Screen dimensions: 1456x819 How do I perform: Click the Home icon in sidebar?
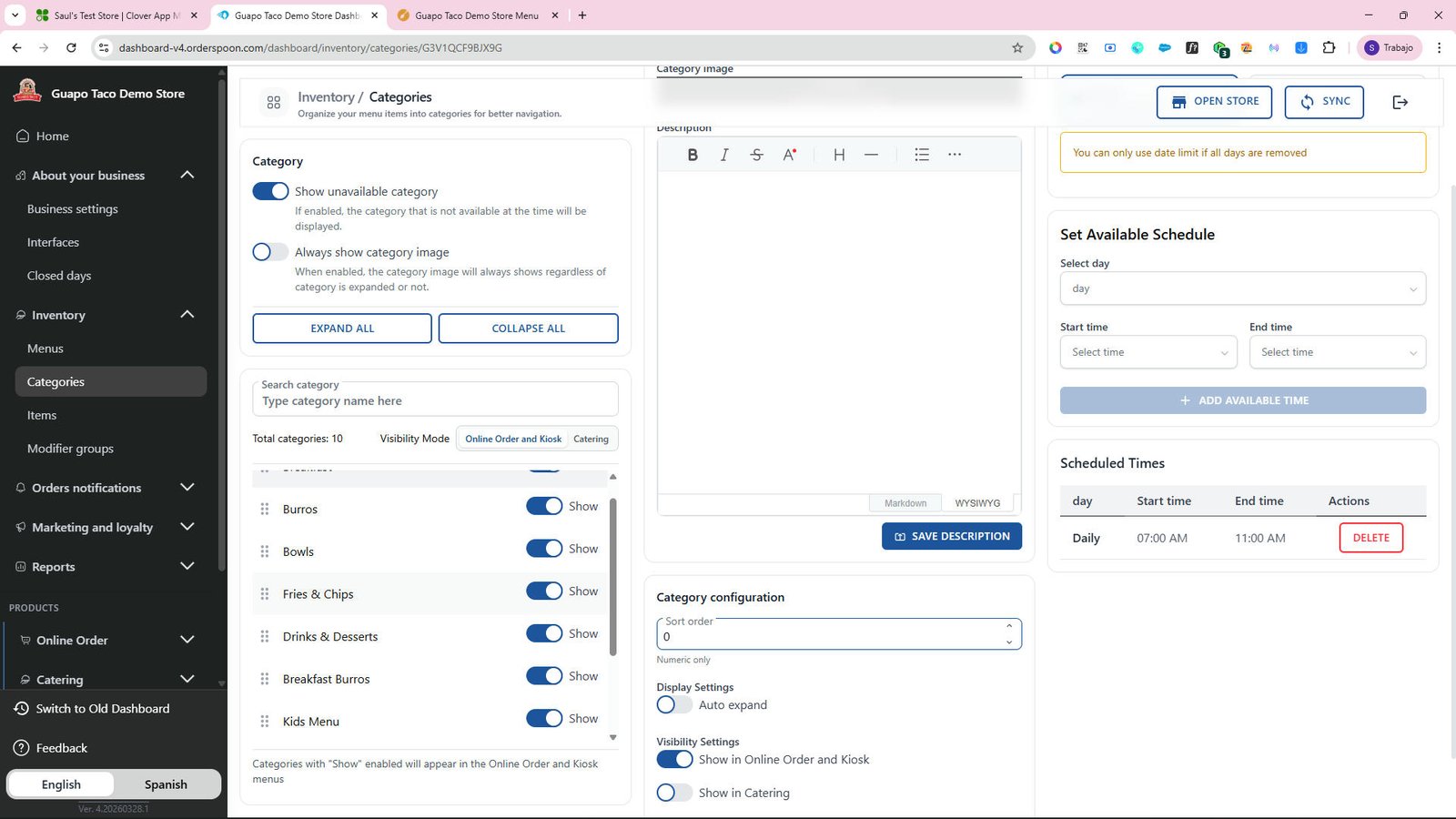click(23, 136)
